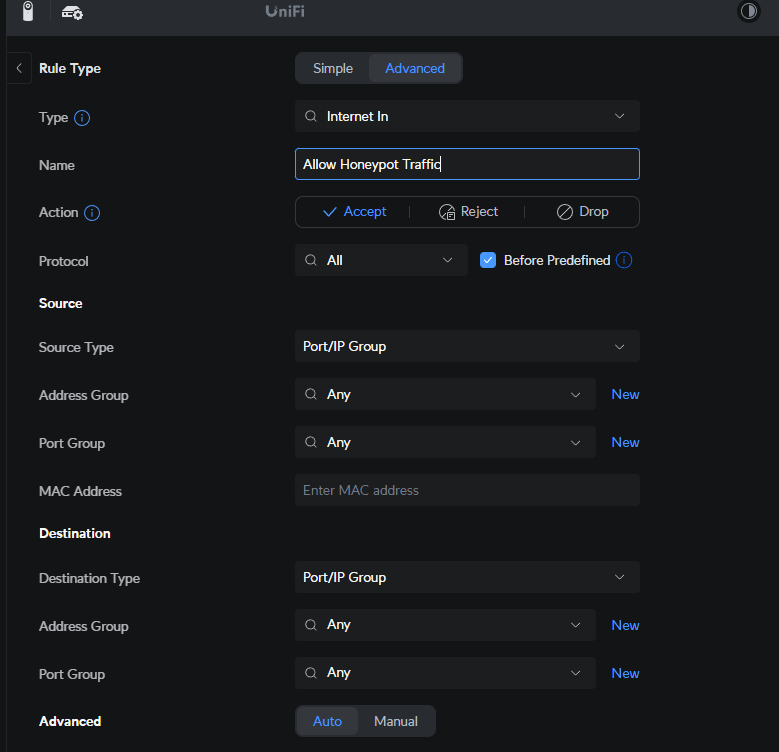Screen dimensions: 779x752
Task: Select the Drop action
Action: (582, 212)
